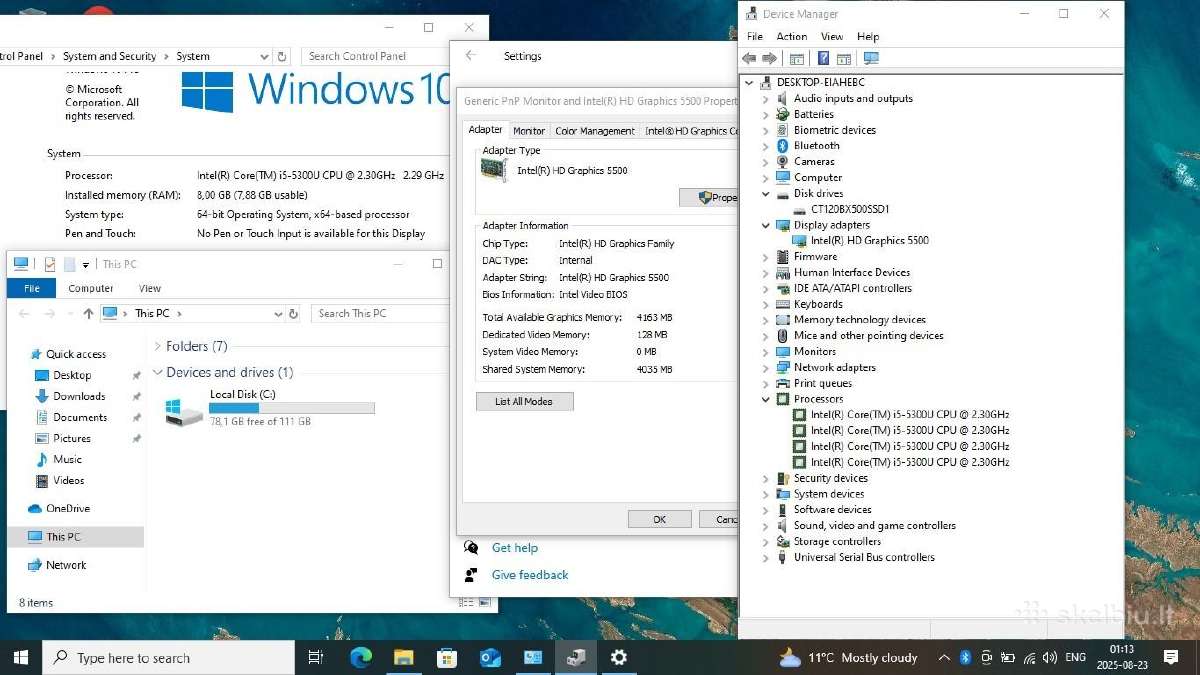Screen dimensions: 1200x675
Task: Click the Cameras category icon
Action: 782,162
